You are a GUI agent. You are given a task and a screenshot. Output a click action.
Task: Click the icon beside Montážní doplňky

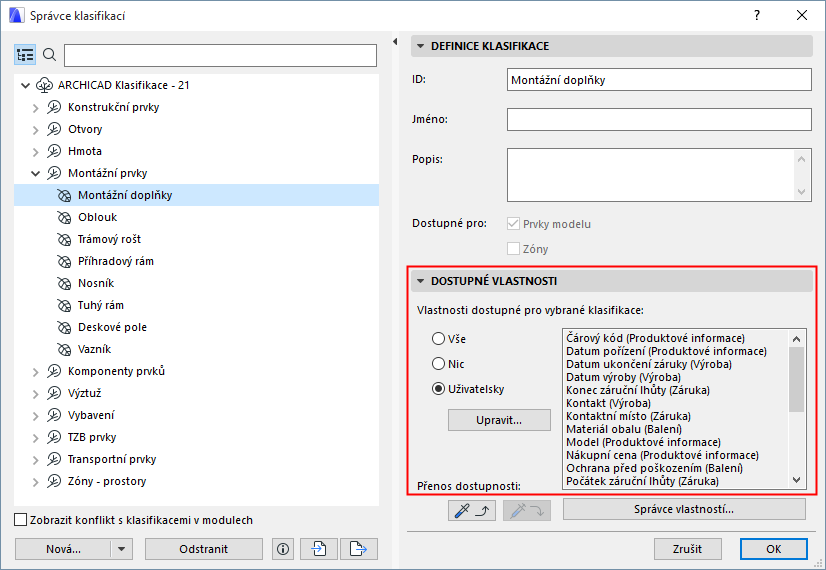coord(64,195)
